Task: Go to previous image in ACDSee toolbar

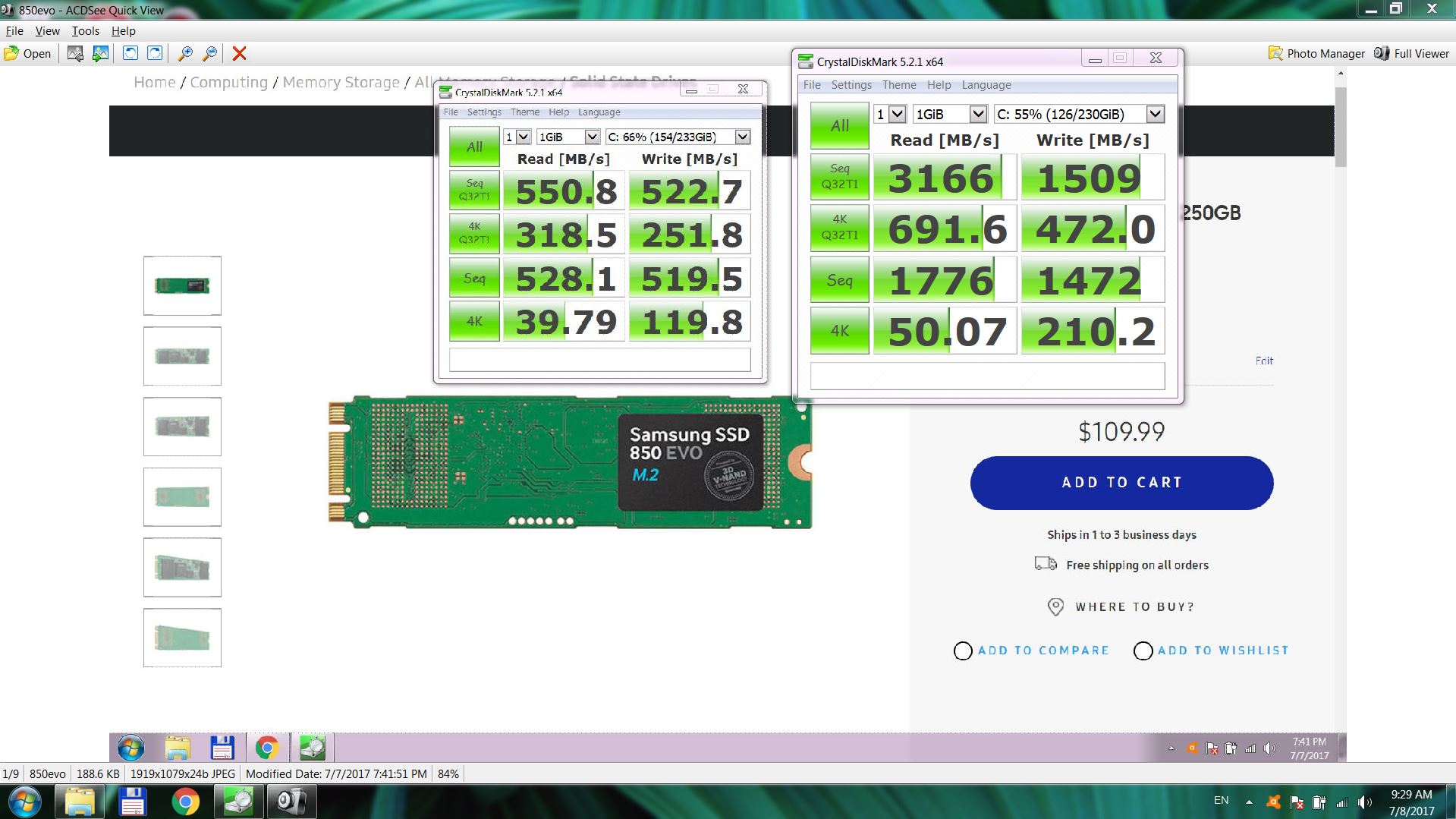Action: [x=74, y=53]
